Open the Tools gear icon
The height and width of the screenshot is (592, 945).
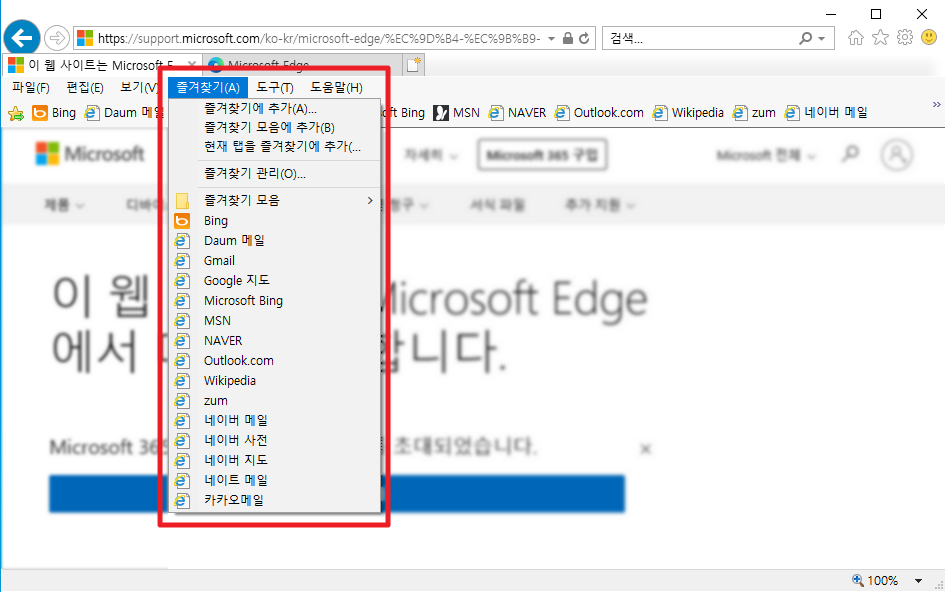pyautogui.click(x=905, y=38)
